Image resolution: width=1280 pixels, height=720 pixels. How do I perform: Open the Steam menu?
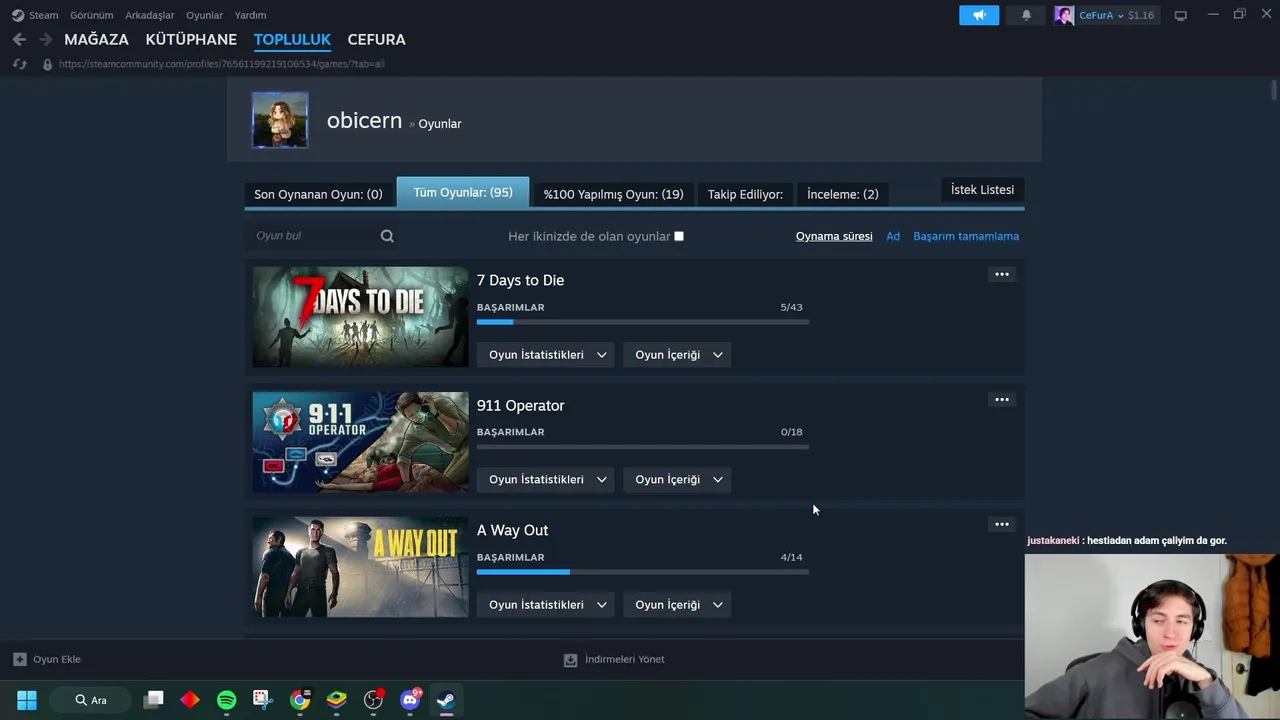pyautogui.click(x=43, y=15)
